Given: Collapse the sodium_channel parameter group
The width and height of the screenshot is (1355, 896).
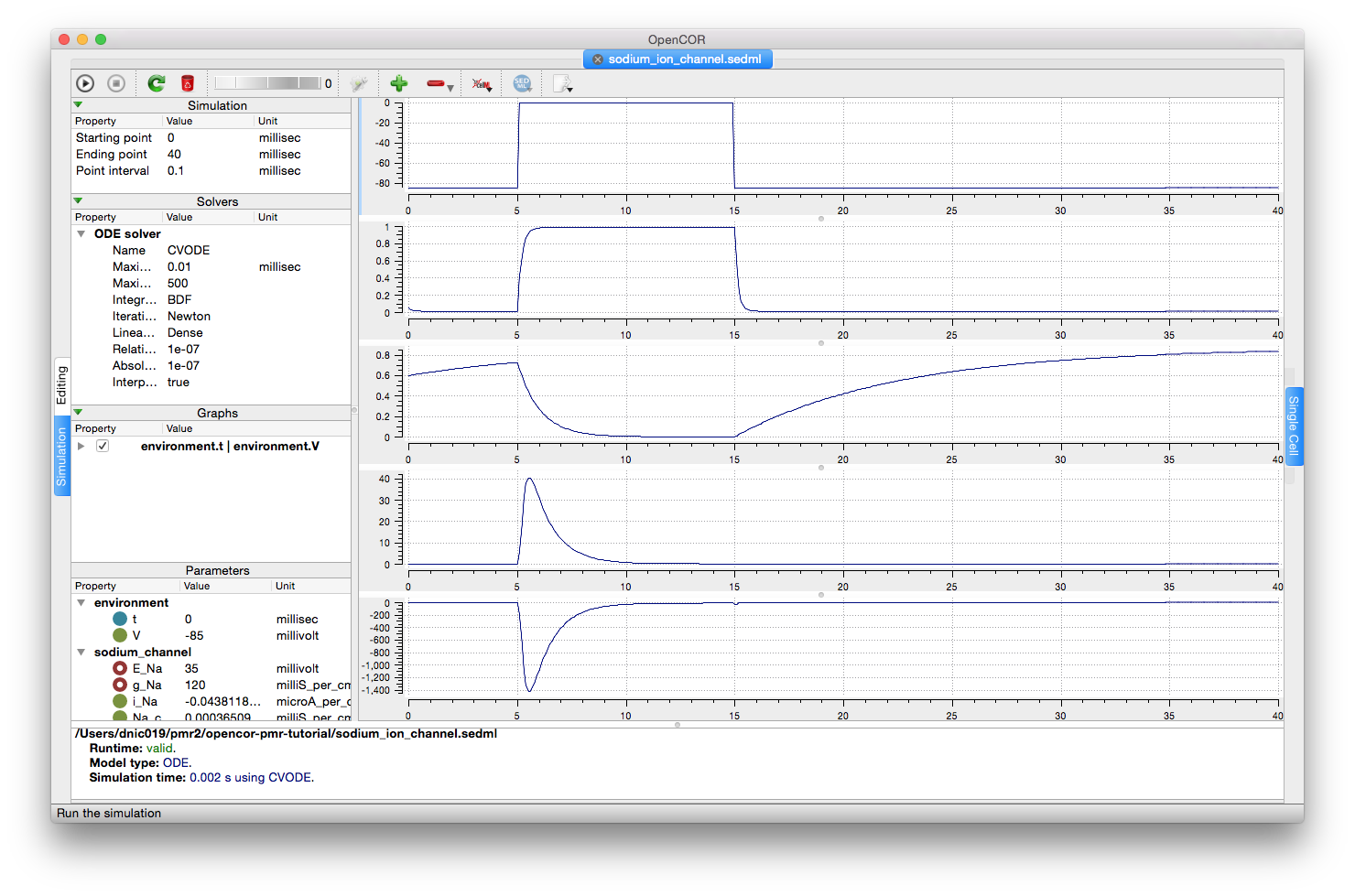Looking at the screenshot, I should point(81,652).
